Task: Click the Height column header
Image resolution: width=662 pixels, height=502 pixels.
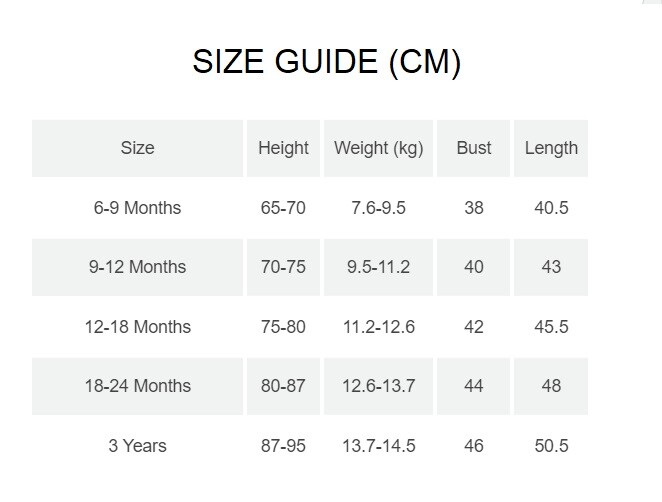Action: 283,148
